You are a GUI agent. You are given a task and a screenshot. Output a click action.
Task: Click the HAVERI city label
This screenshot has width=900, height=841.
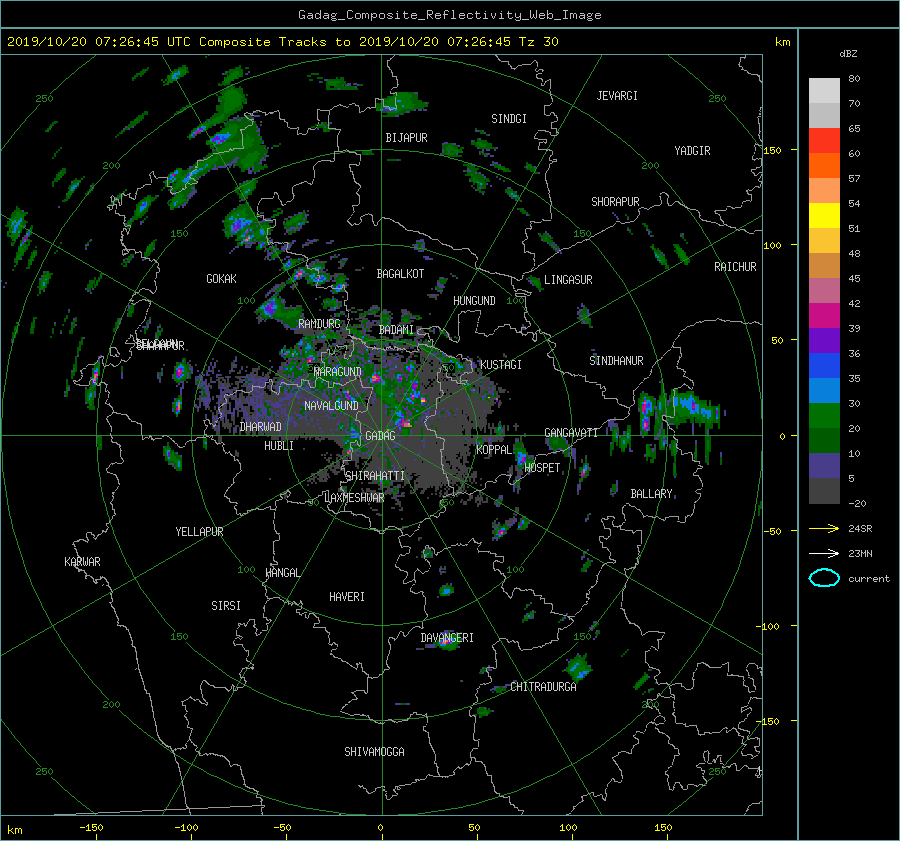(x=347, y=596)
